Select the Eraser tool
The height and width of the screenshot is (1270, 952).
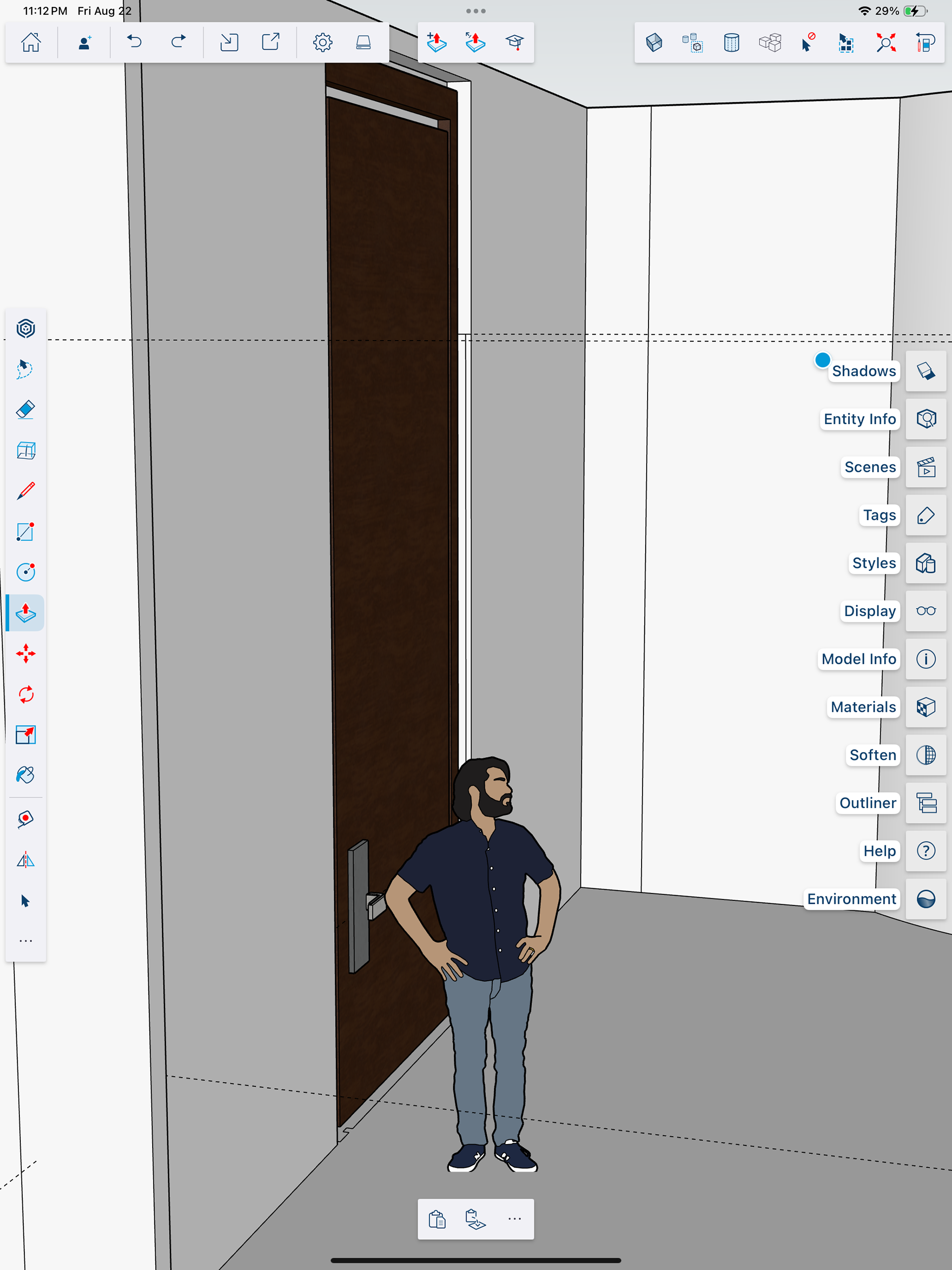(25, 410)
